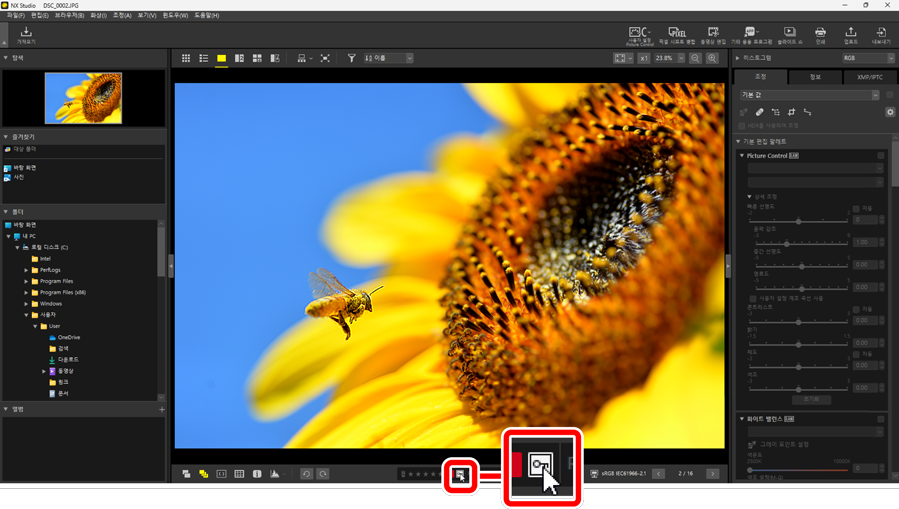Open the Print (인쇄) tool
This screenshot has width=899, height=509.
(x=820, y=35)
